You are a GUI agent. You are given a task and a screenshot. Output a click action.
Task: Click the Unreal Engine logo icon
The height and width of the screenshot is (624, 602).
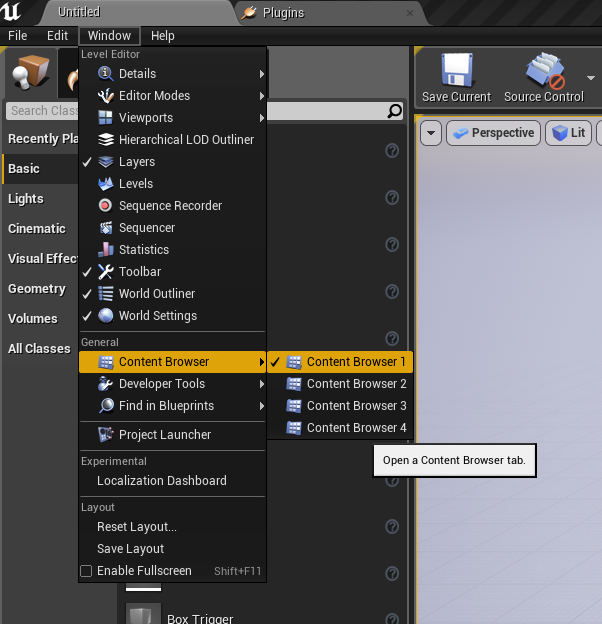tap(11, 11)
